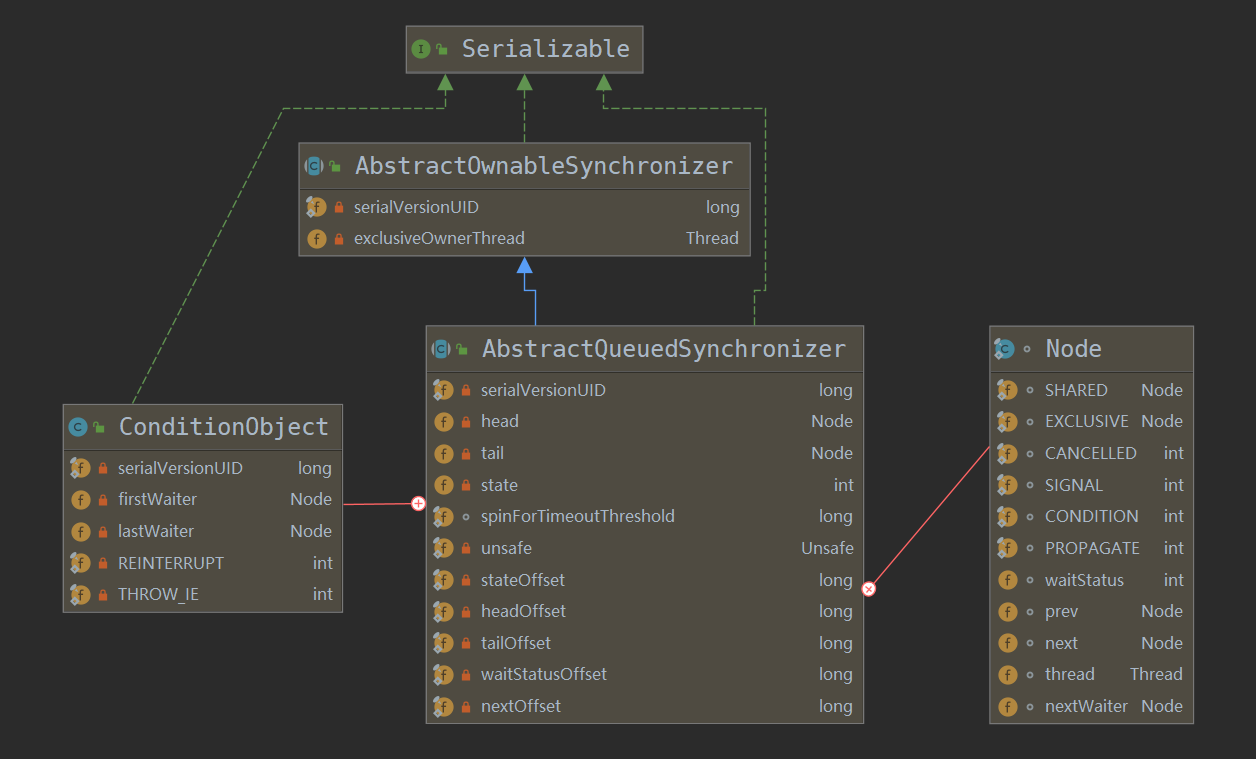Select the waitStatusOffset field

pyautogui.click(x=644, y=675)
